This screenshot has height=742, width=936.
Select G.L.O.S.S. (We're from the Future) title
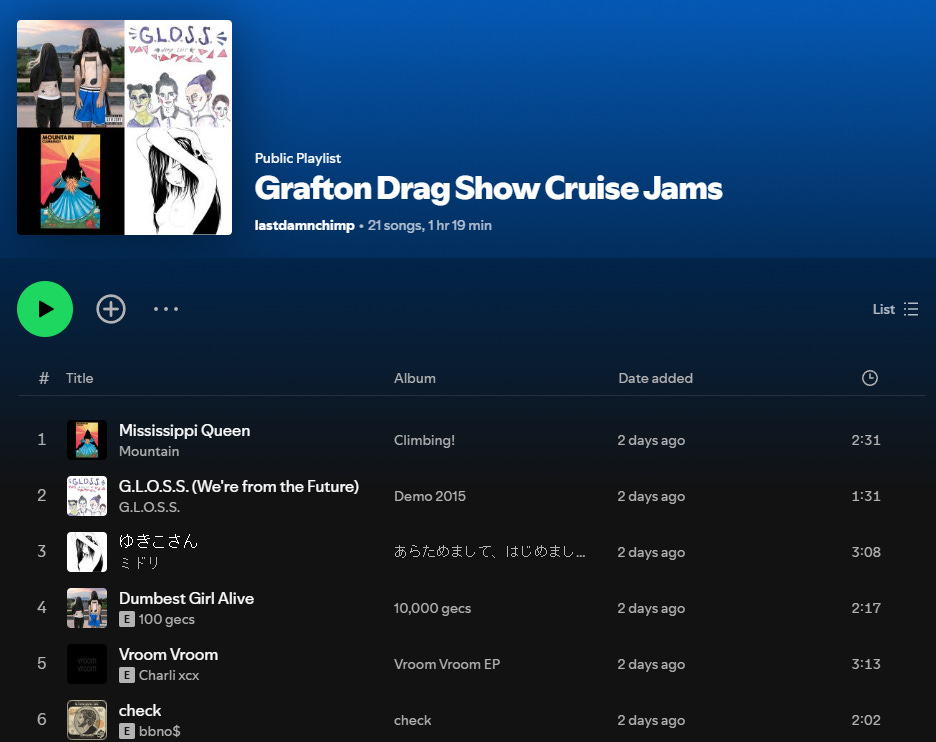pyautogui.click(x=239, y=487)
